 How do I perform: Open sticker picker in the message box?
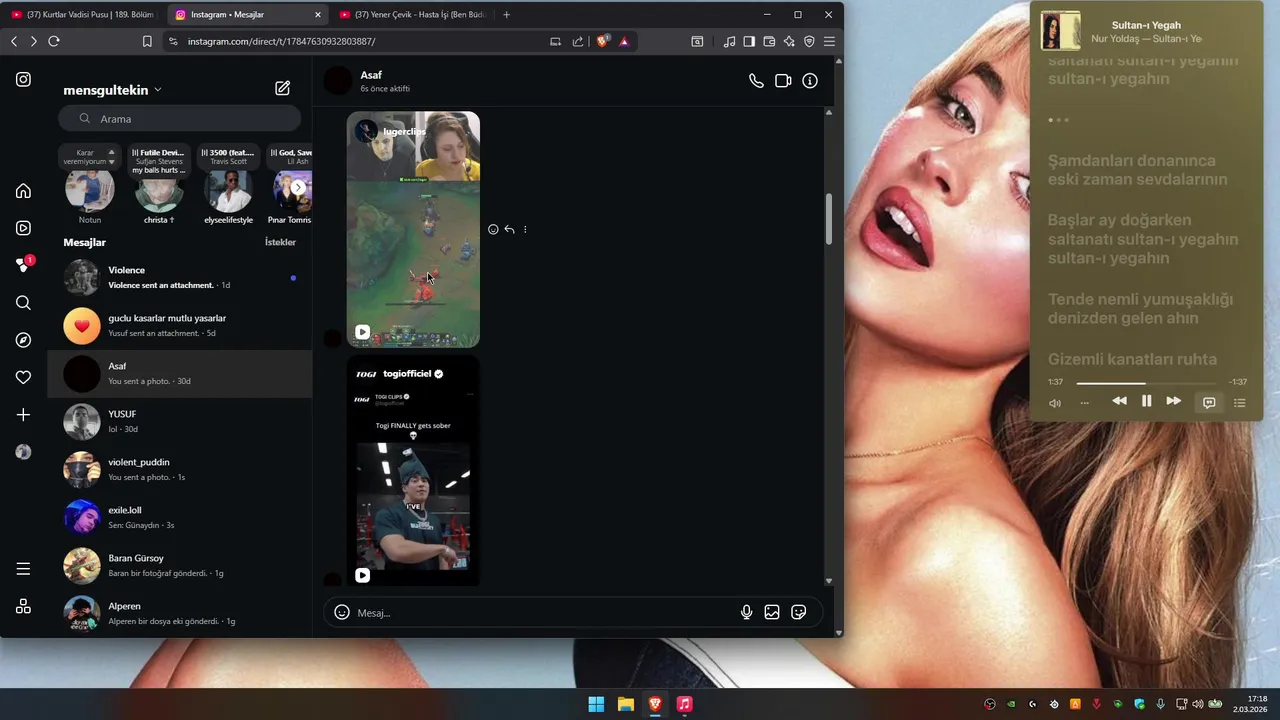pyautogui.click(x=799, y=612)
